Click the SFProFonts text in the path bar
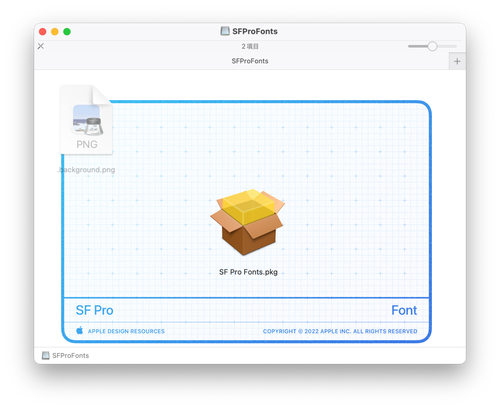The height and width of the screenshot is (409, 500). click(x=71, y=355)
